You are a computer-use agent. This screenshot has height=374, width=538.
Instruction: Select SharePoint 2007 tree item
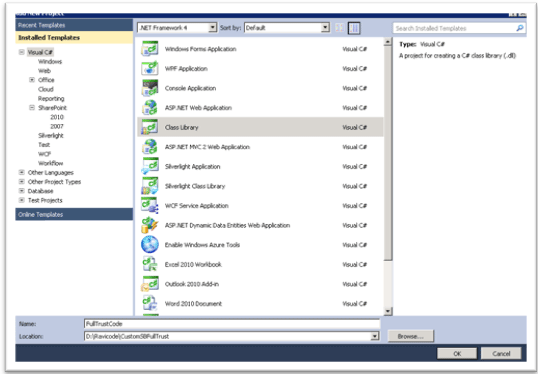tap(57, 126)
